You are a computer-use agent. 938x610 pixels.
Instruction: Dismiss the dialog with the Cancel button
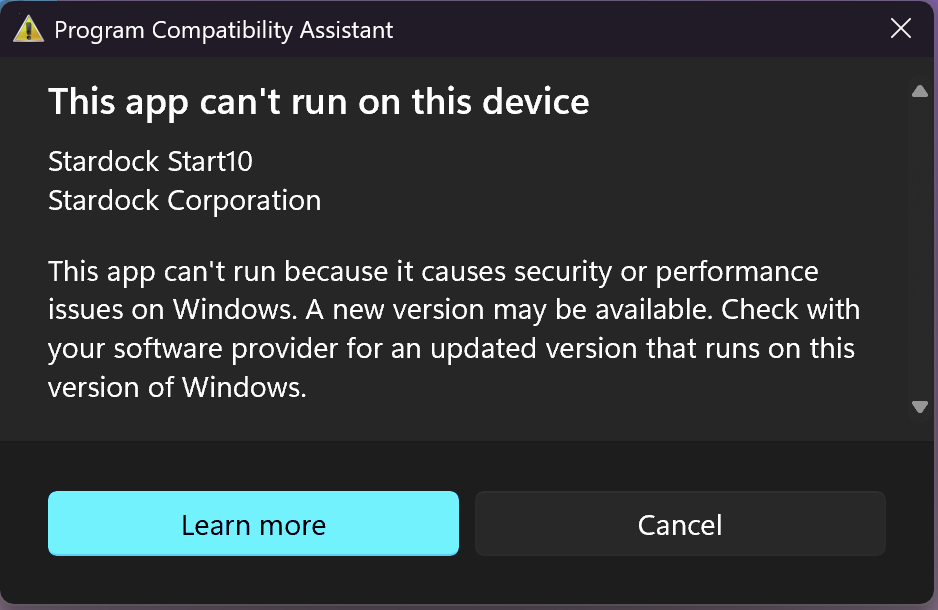(x=680, y=524)
